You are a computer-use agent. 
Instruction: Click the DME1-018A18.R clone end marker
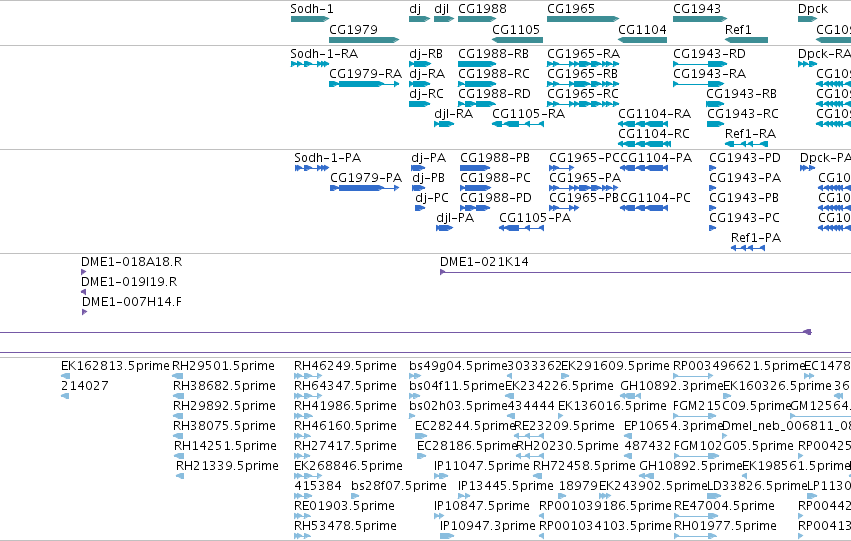pyautogui.click(x=84, y=272)
